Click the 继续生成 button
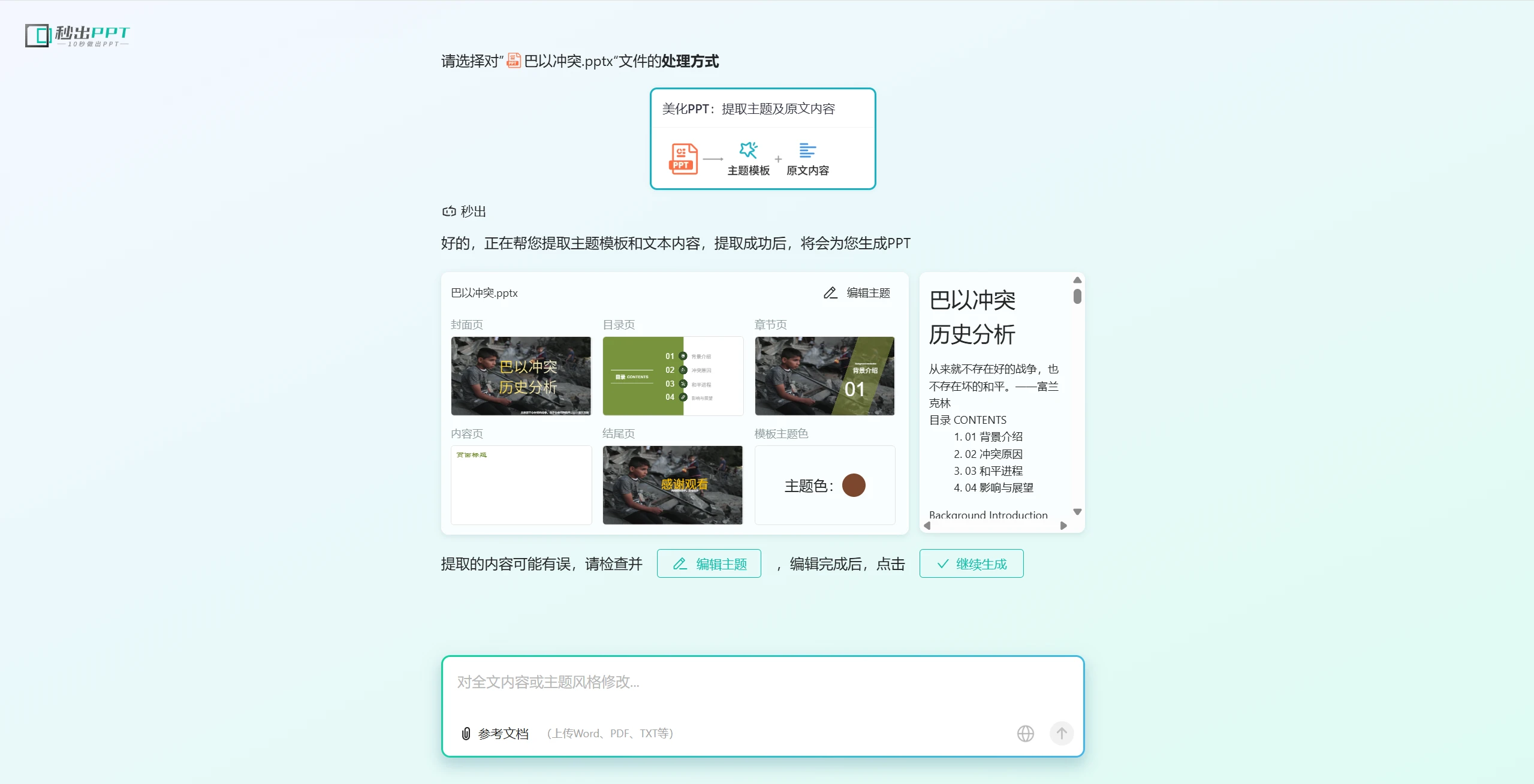The height and width of the screenshot is (784, 1534). click(x=972, y=563)
